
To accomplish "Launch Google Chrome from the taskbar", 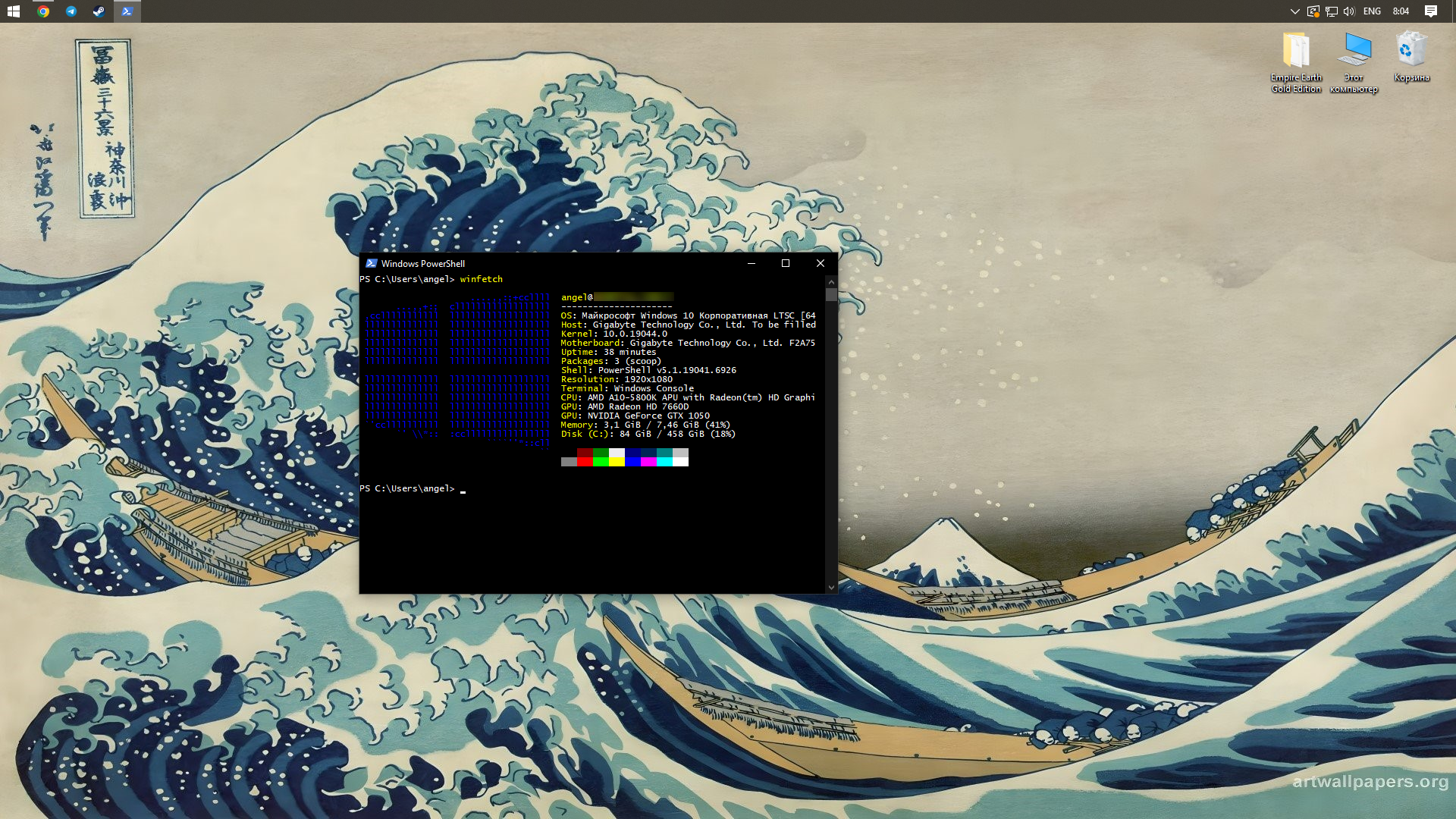I will pos(43,11).
